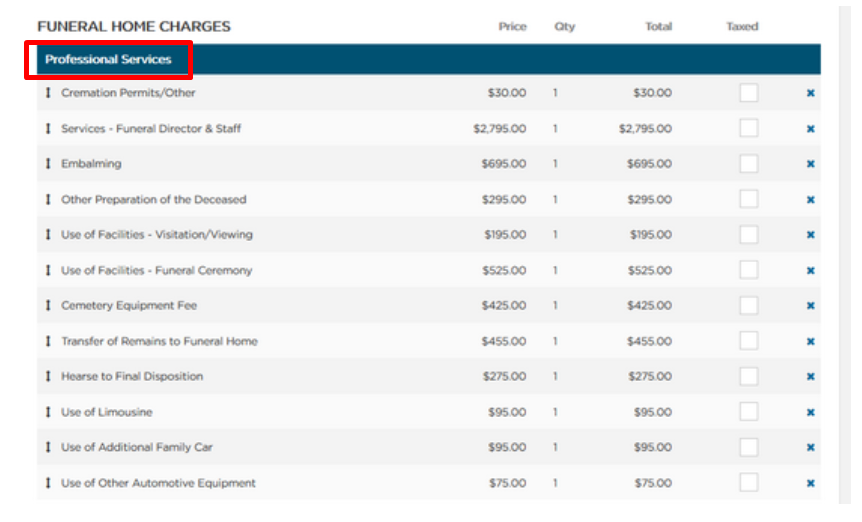The width and height of the screenshot is (862, 522).
Task: Click the drag handle beside Embalming
Action: click(48, 164)
